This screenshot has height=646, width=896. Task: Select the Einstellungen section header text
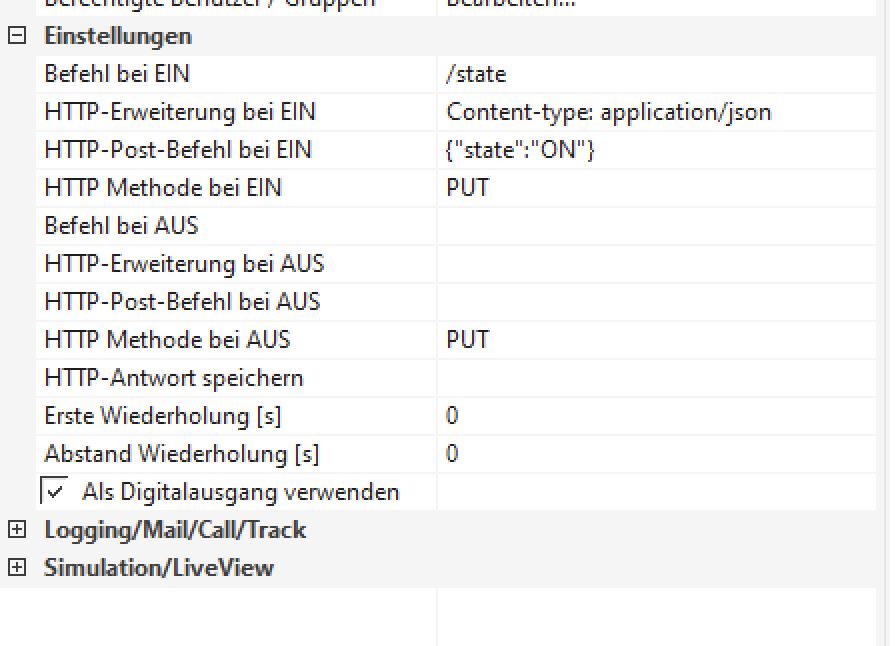click(x=118, y=36)
